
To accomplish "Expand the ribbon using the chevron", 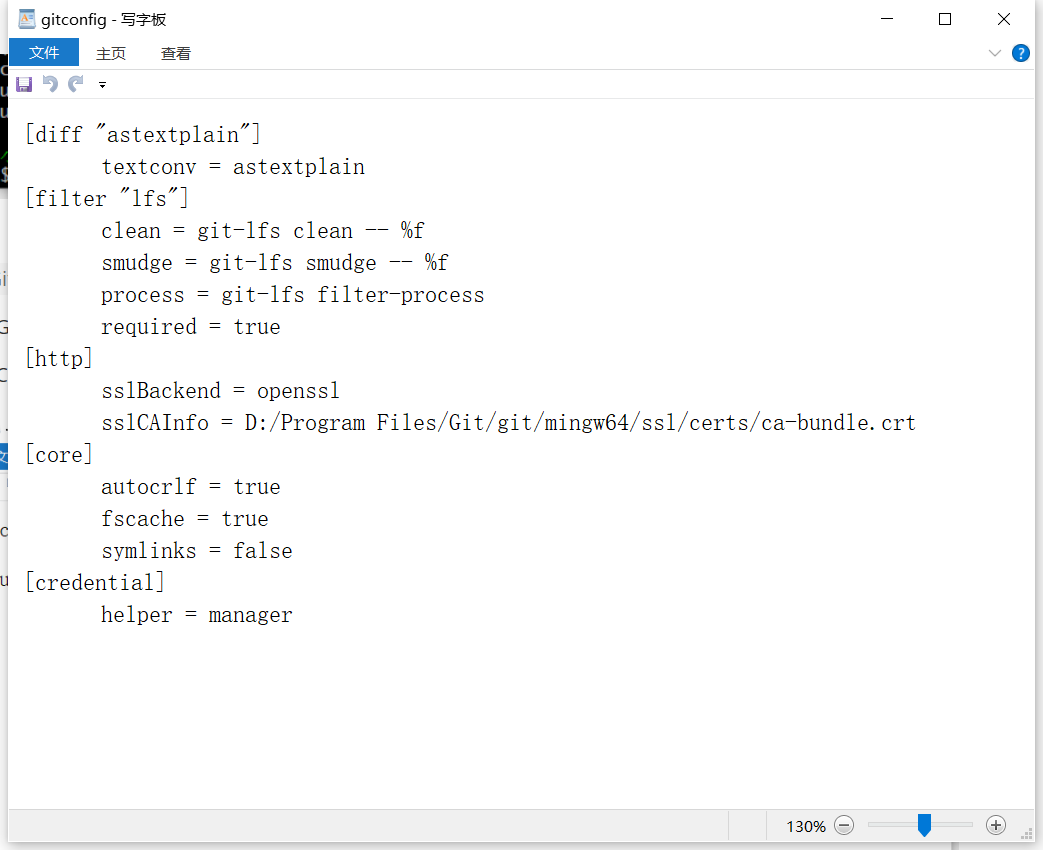I will 995,53.
